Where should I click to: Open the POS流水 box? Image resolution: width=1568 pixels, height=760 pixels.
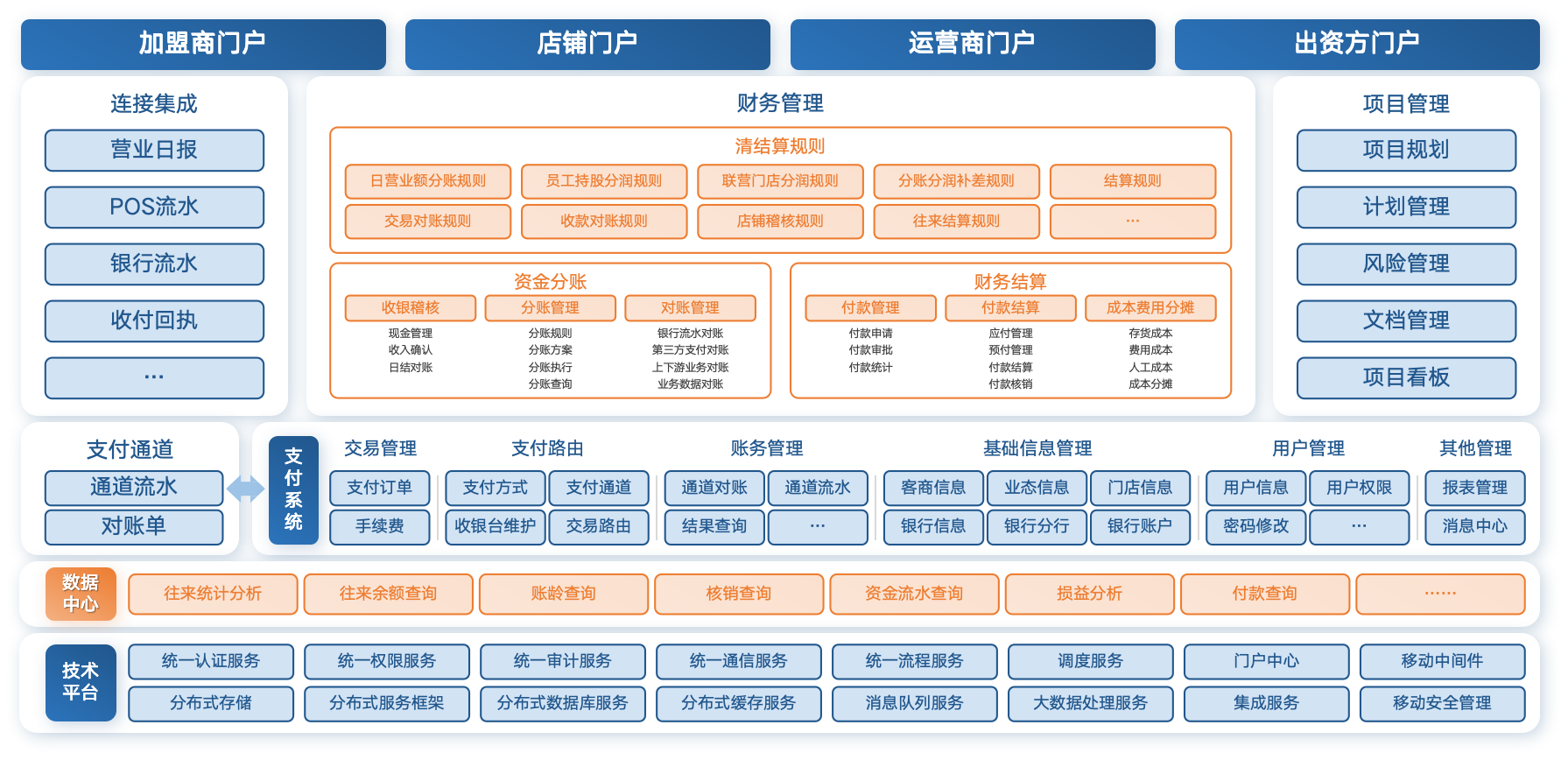[x=154, y=207]
